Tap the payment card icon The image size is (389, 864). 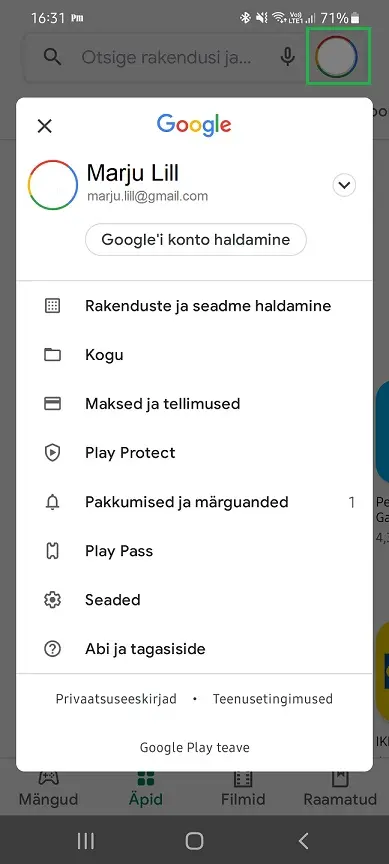[52, 404]
